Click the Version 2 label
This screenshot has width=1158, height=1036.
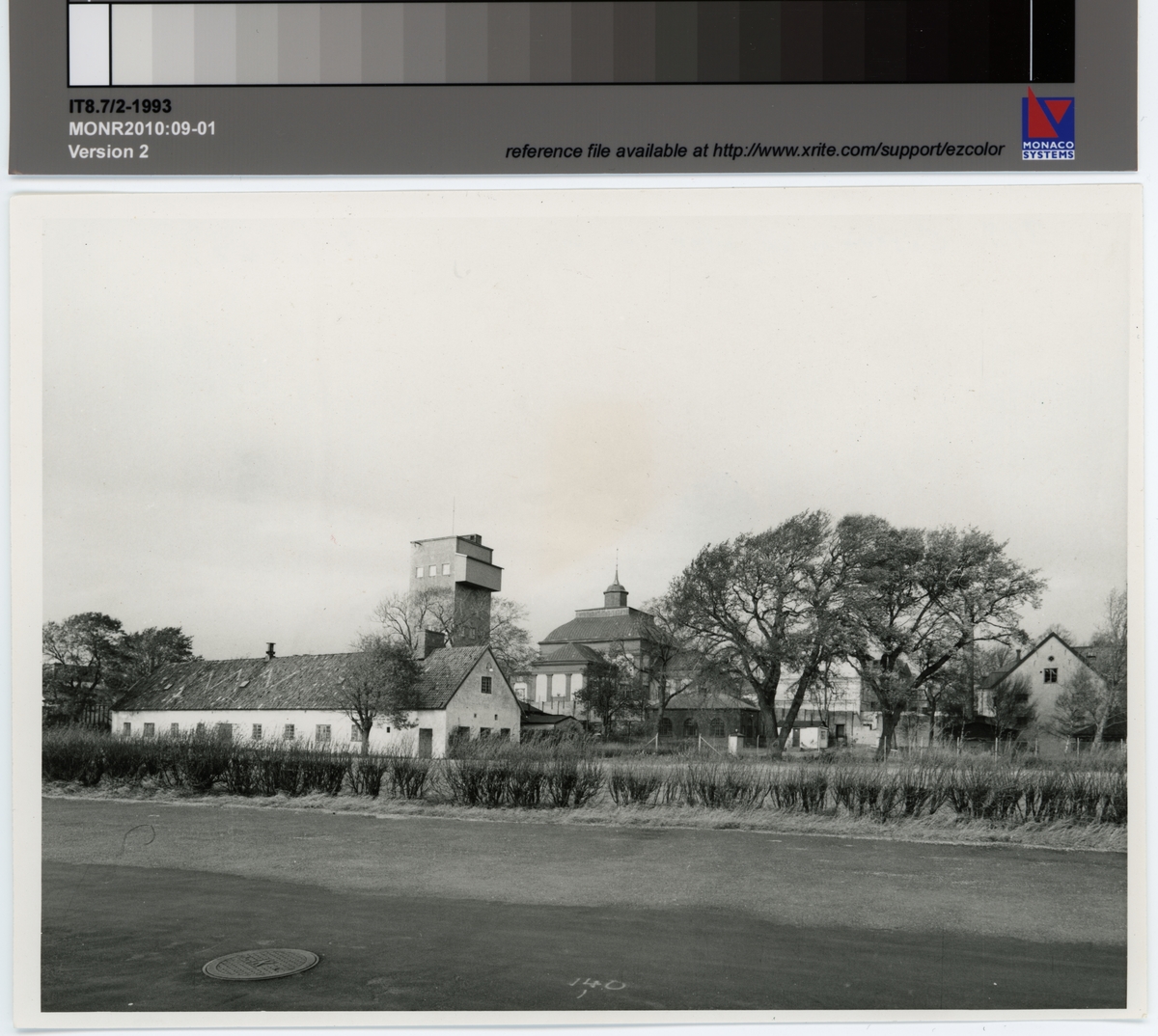click(107, 150)
